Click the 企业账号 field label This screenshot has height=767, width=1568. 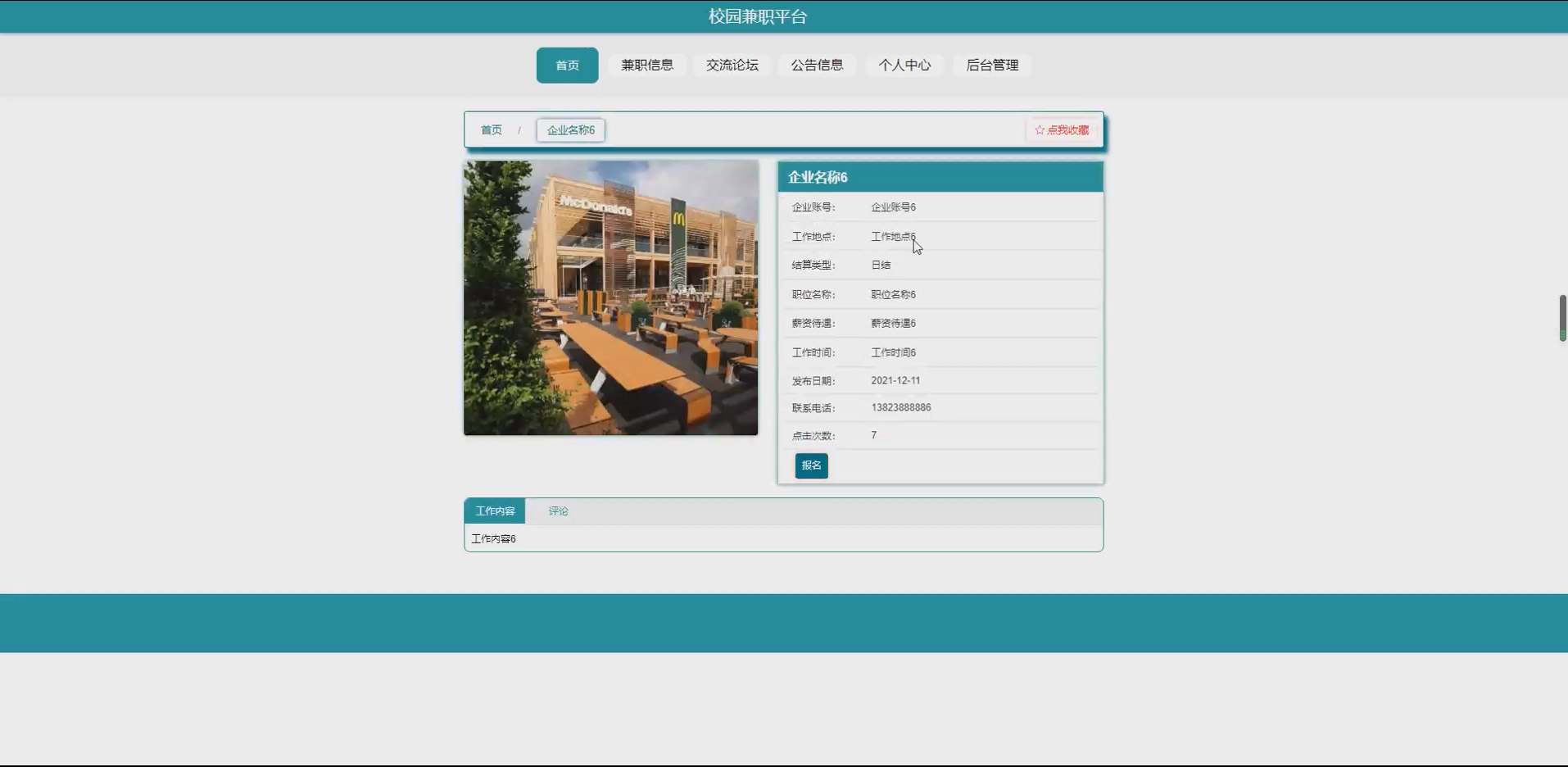813,207
